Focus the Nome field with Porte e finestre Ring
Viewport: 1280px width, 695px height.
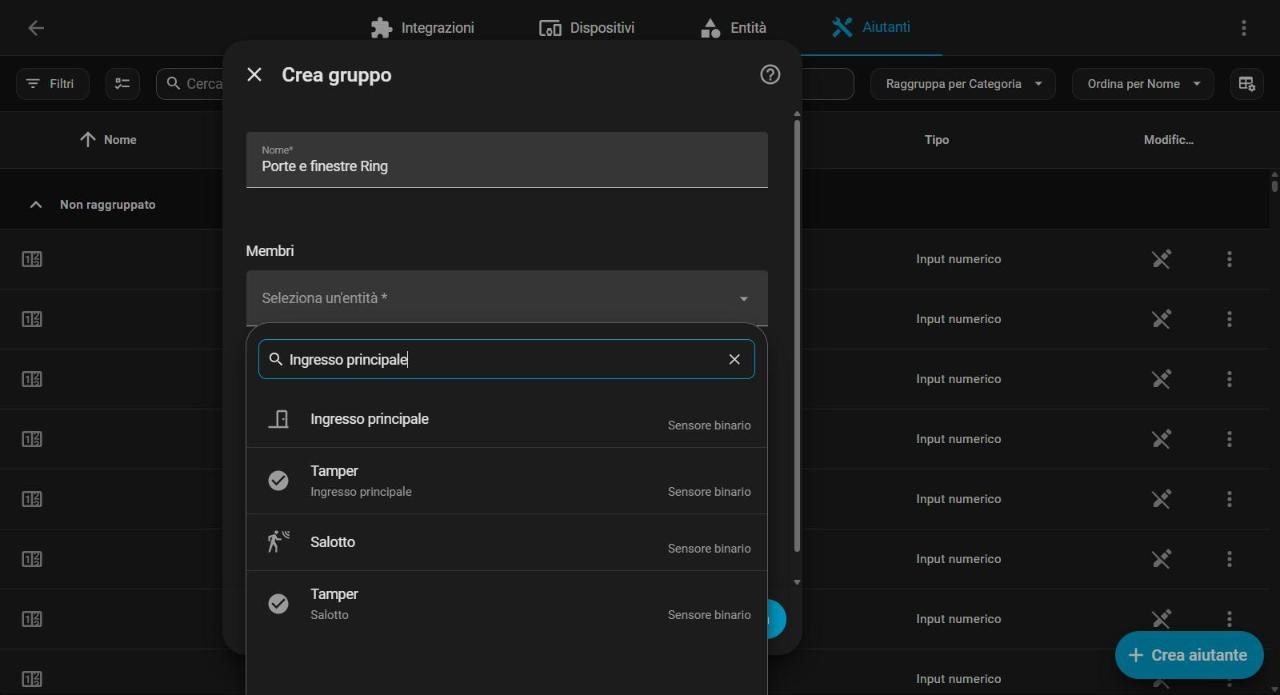(507, 160)
